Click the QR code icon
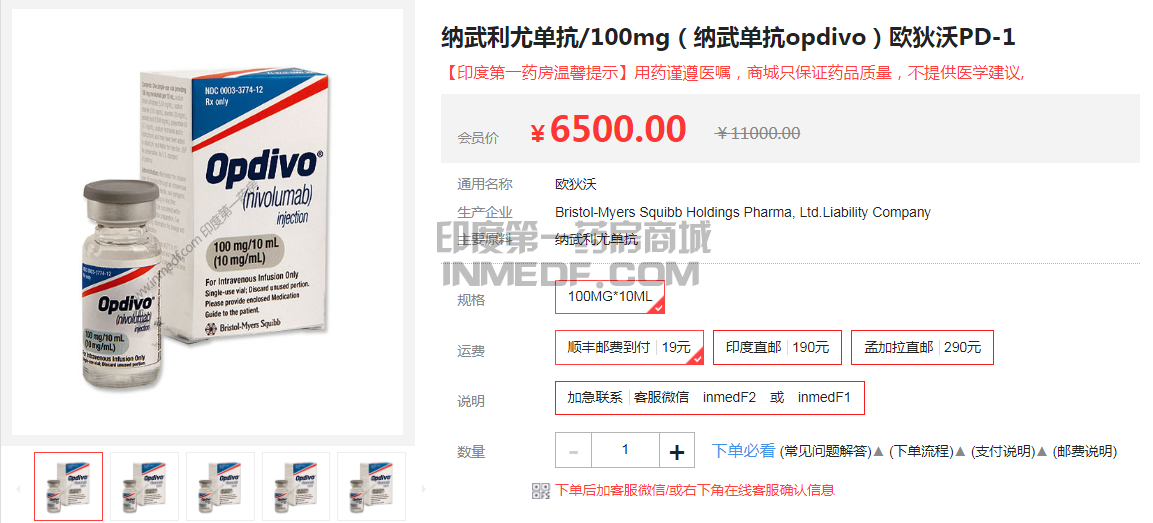The height and width of the screenshot is (523, 1153). (540, 491)
